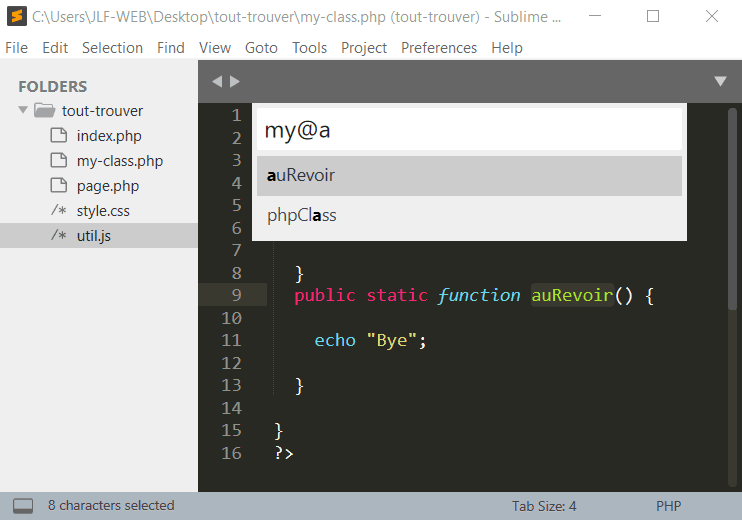Open my-class.php in the sidebar
Viewport: 742px width, 520px height.
(x=120, y=161)
